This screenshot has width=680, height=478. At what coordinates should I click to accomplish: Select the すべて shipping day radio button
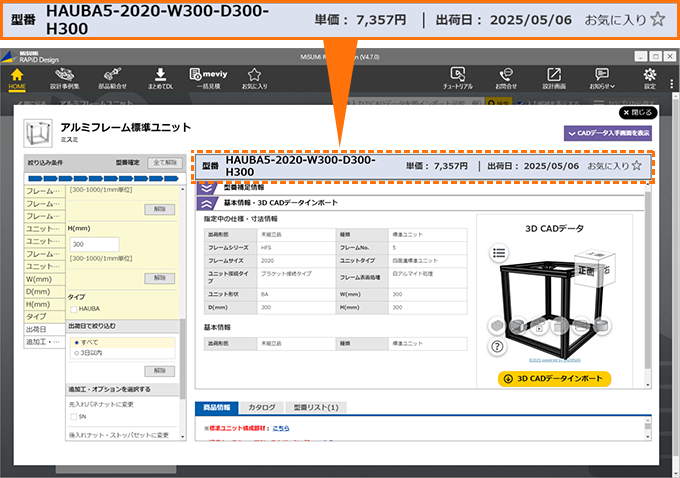(76, 342)
